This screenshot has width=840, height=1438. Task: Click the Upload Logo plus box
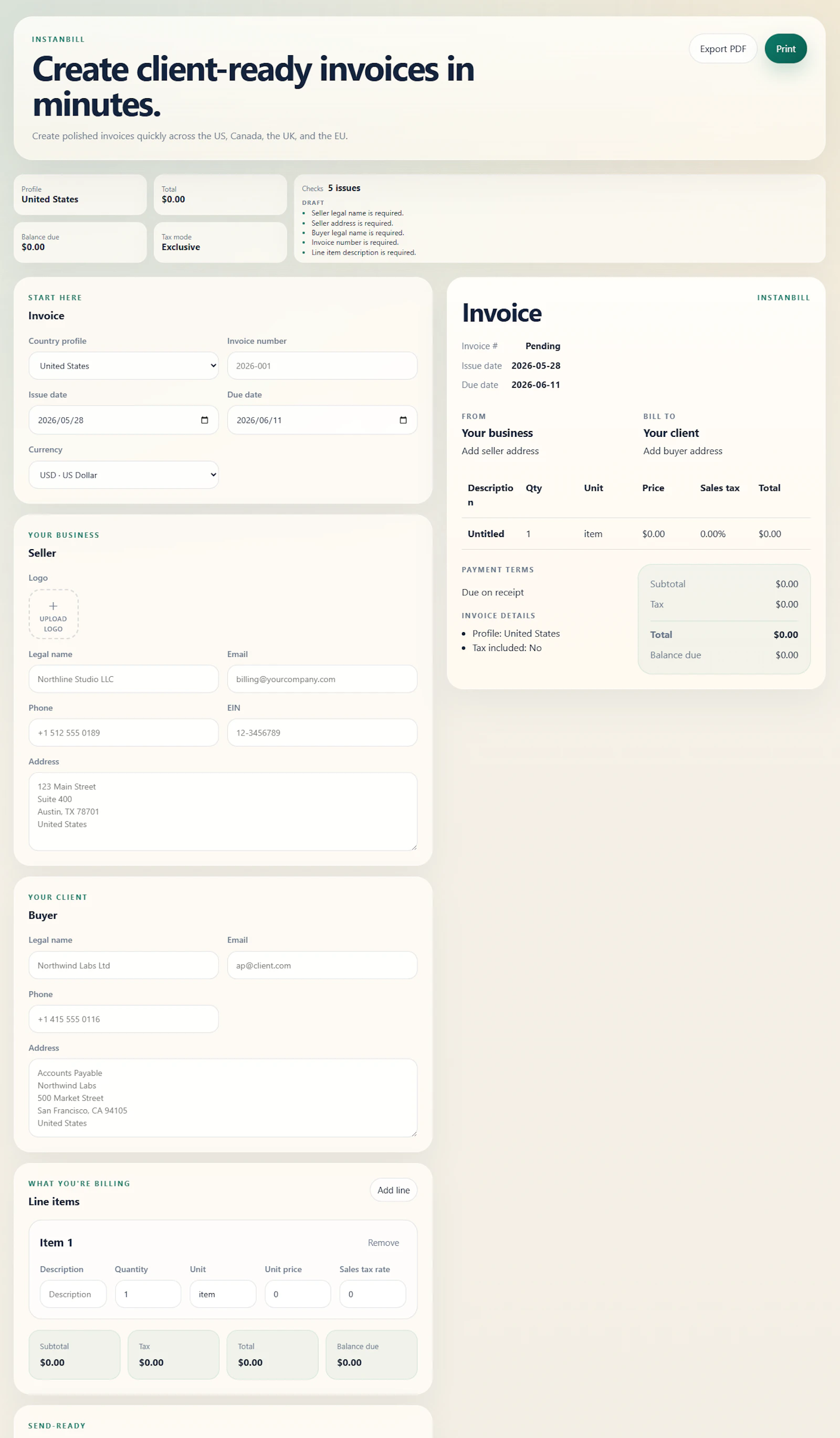(53, 614)
